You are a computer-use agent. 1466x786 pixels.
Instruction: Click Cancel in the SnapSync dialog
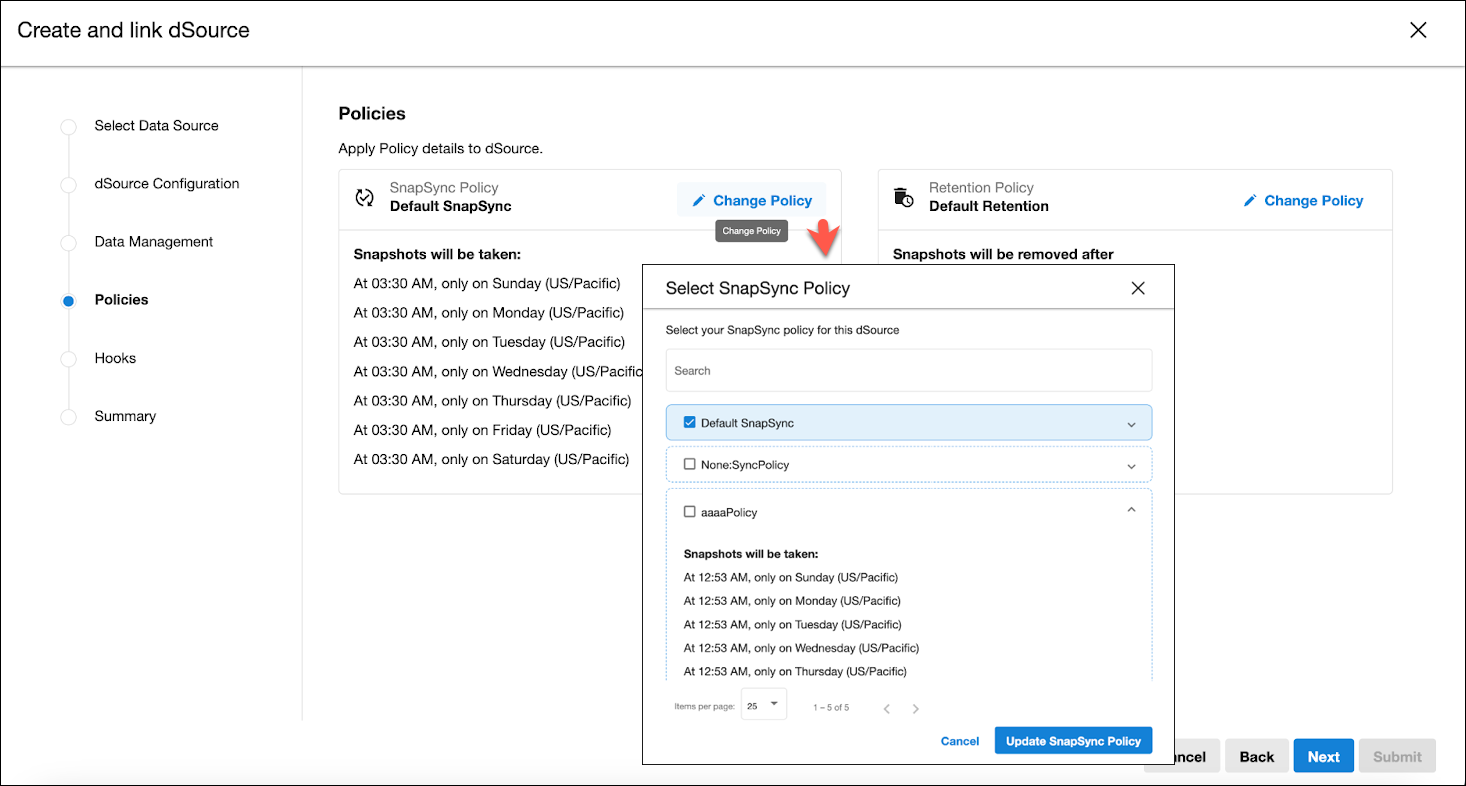pos(959,741)
